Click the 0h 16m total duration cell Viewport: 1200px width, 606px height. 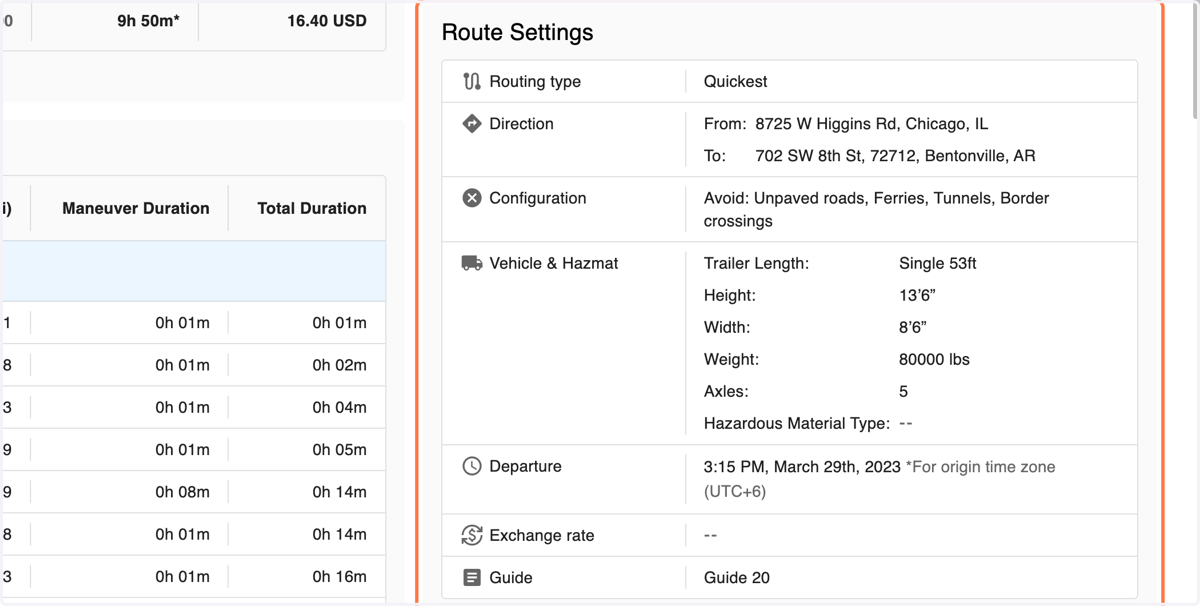(340, 576)
